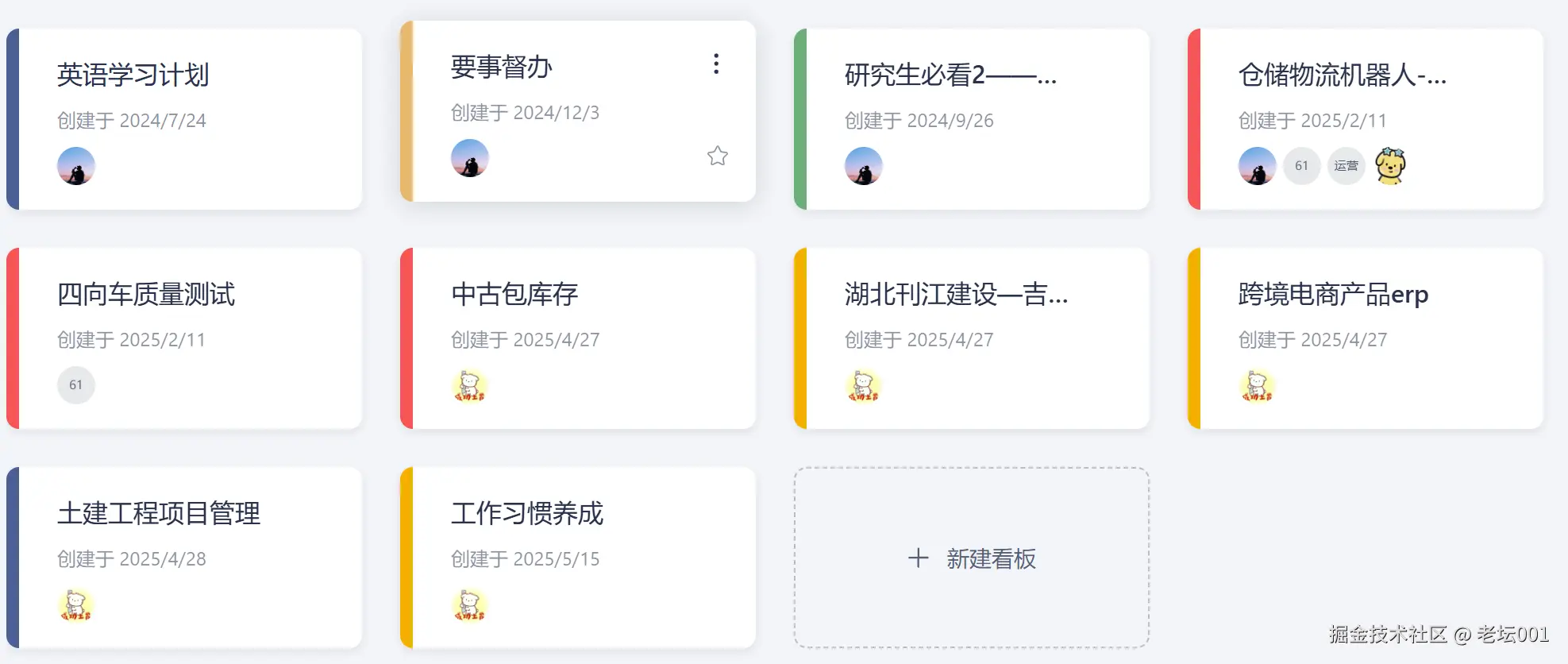Viewport: 1568px width, 664px height.
Task: Click the dog emoji member icon on 仓储物流机器人
Action: (1392, 166)
